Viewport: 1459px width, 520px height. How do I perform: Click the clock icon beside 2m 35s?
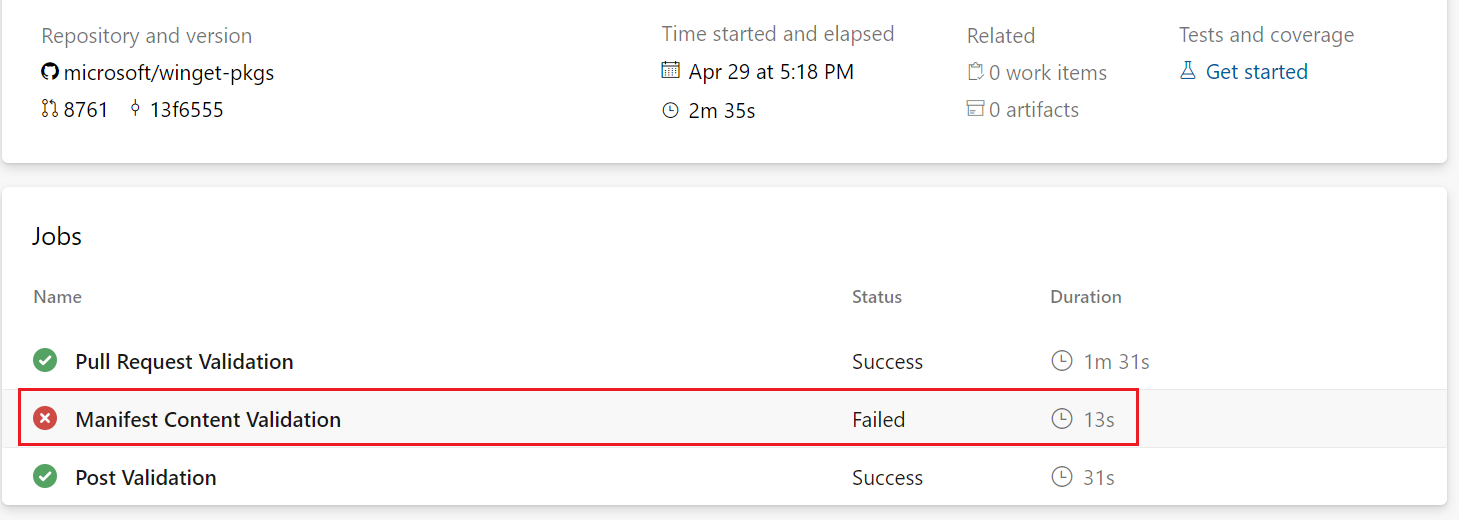671,111
